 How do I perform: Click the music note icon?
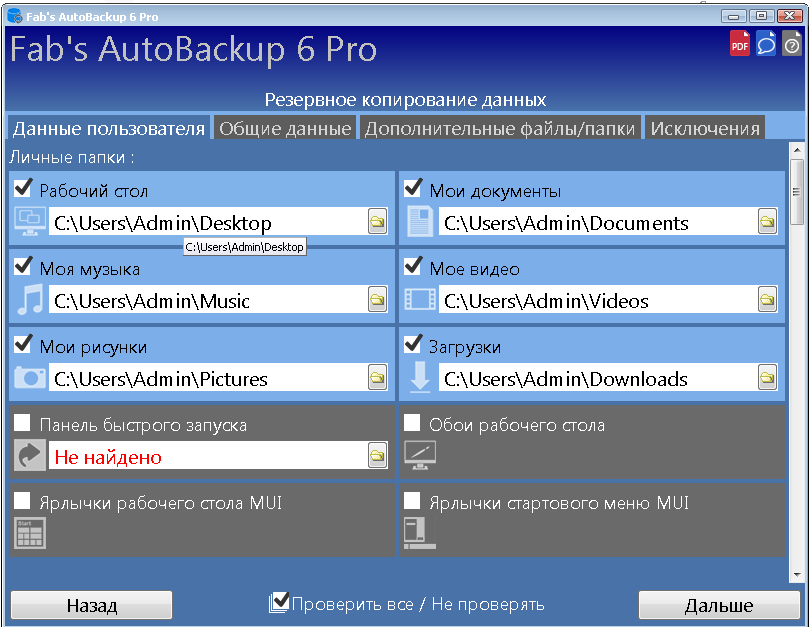click(x=30, y=299)
